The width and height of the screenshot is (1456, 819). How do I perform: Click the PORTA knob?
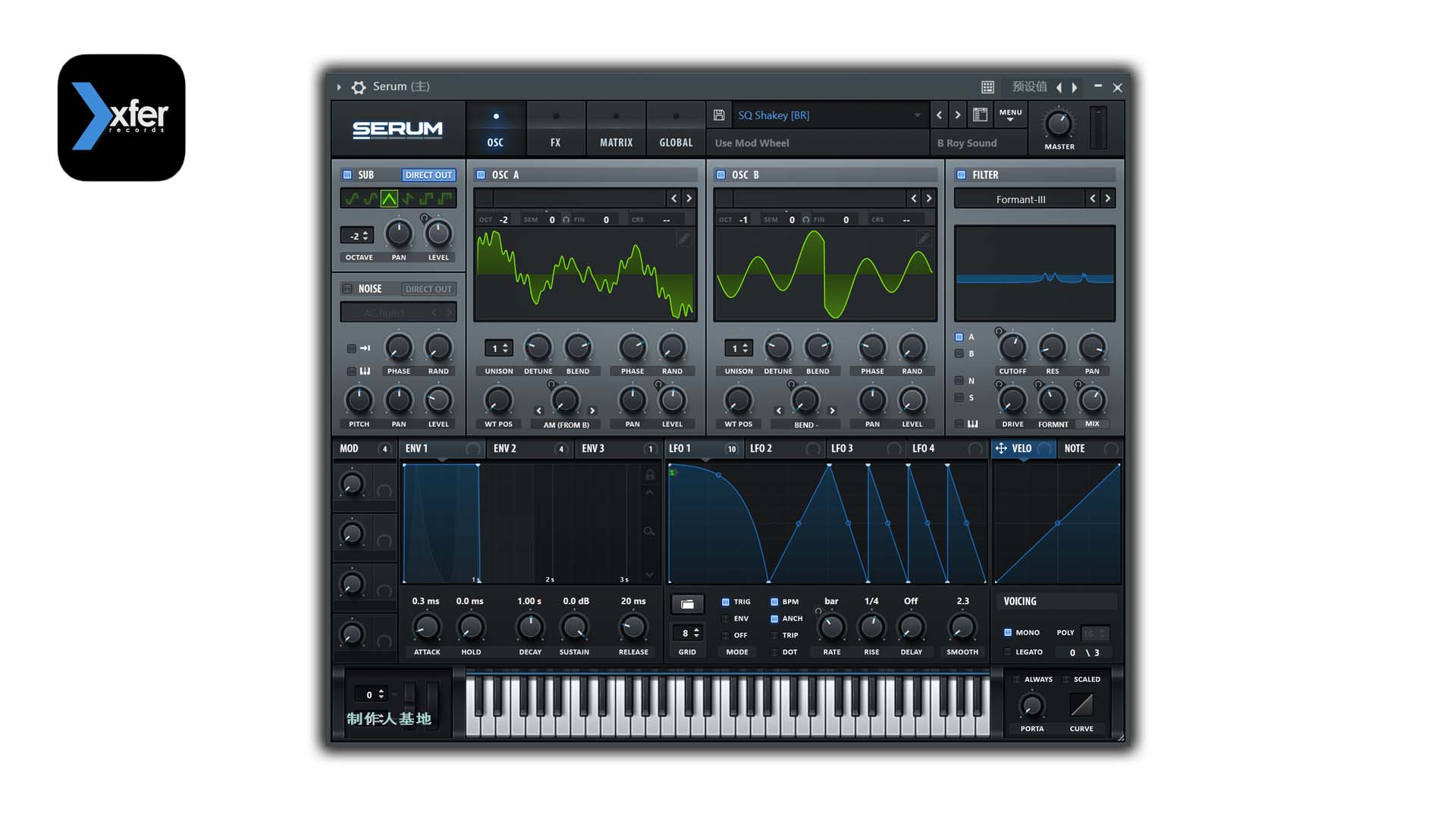tap(1032, 706)
